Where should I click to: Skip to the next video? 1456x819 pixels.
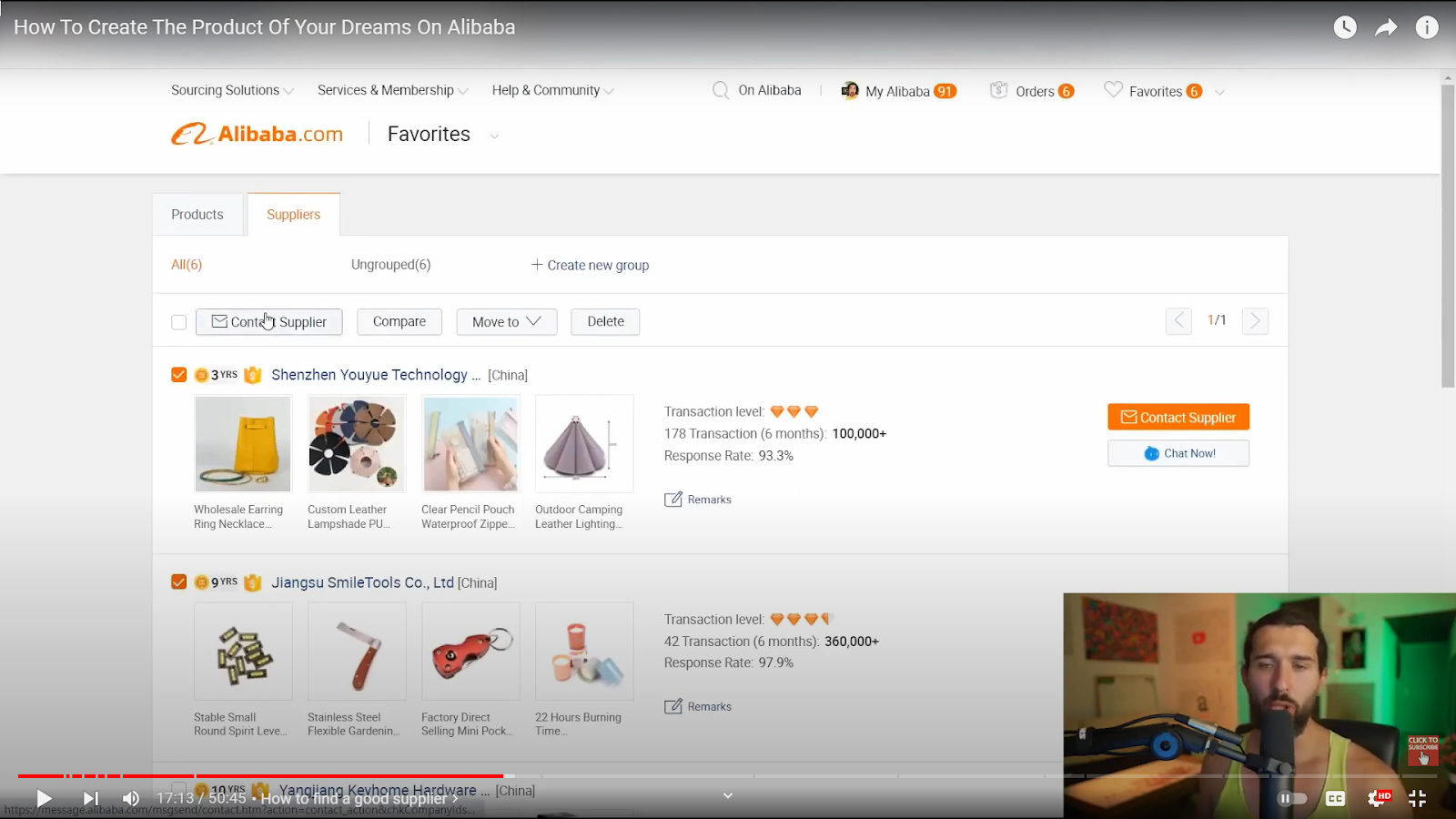90,798
